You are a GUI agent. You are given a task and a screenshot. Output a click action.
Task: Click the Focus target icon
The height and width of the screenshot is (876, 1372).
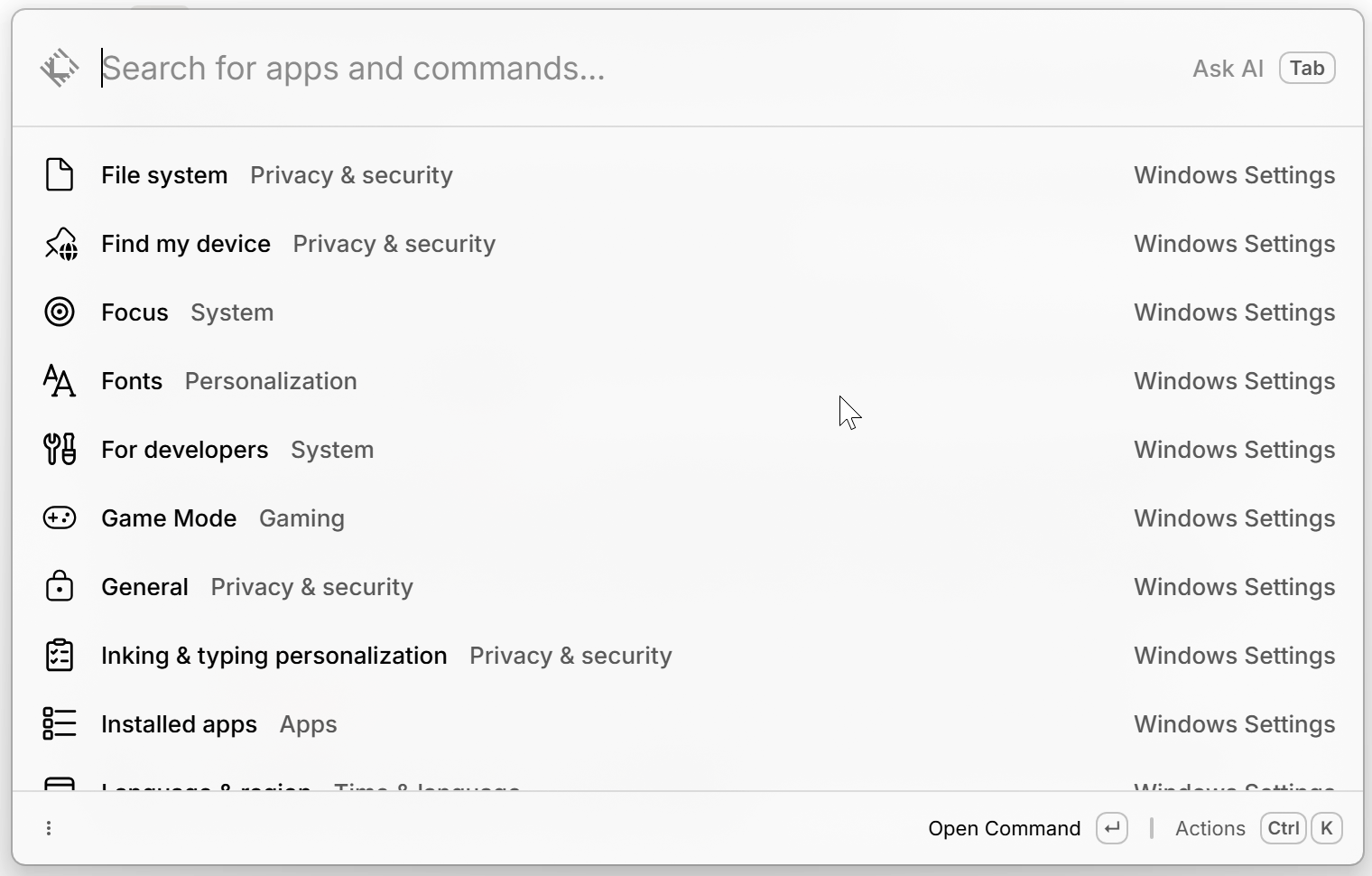click(x=60, y=312)
